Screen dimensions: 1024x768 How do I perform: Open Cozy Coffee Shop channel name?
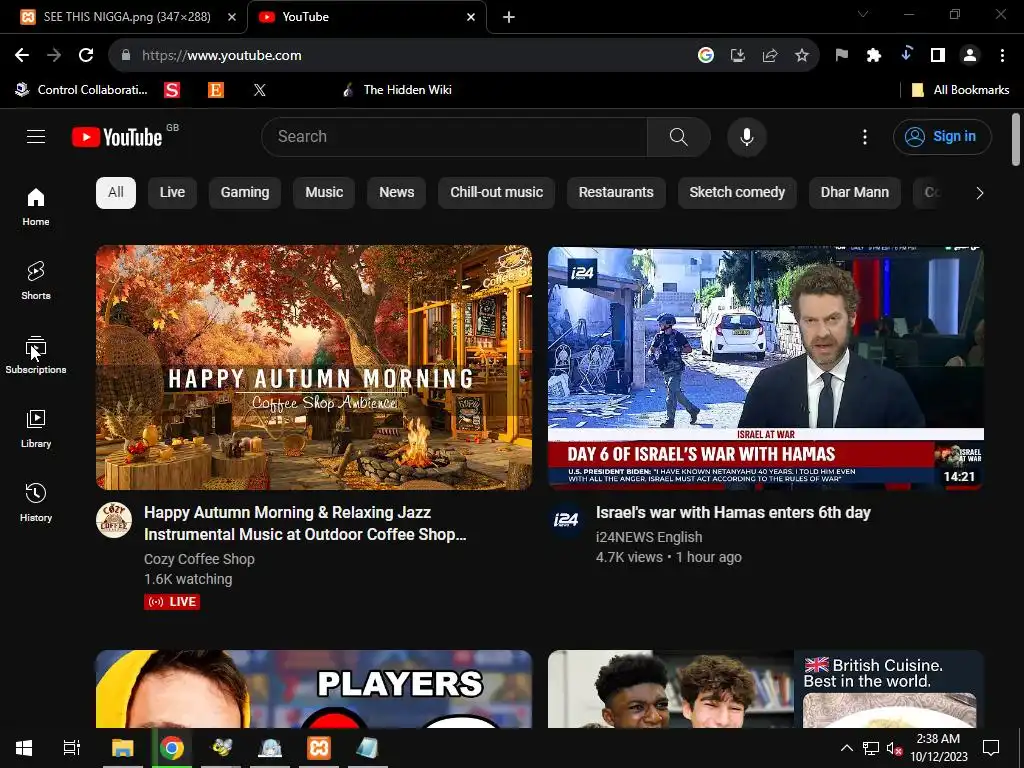click(x=199, y=559)
